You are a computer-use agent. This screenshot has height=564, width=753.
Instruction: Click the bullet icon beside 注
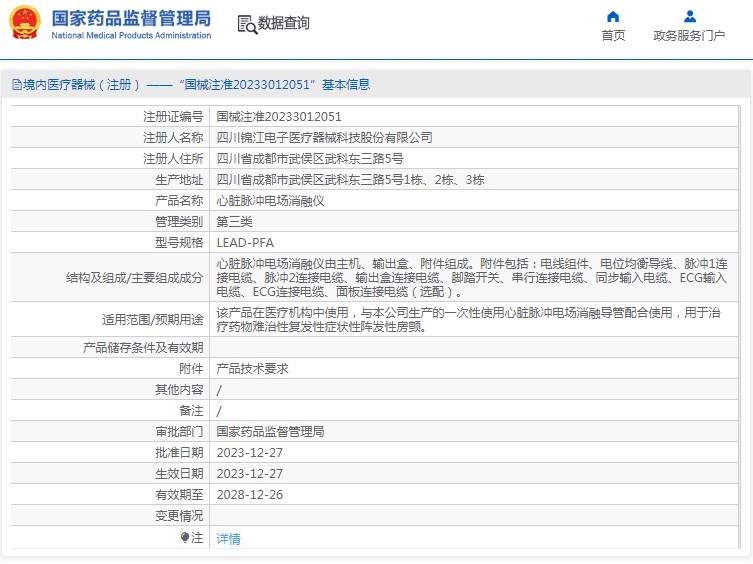(185, 538)
